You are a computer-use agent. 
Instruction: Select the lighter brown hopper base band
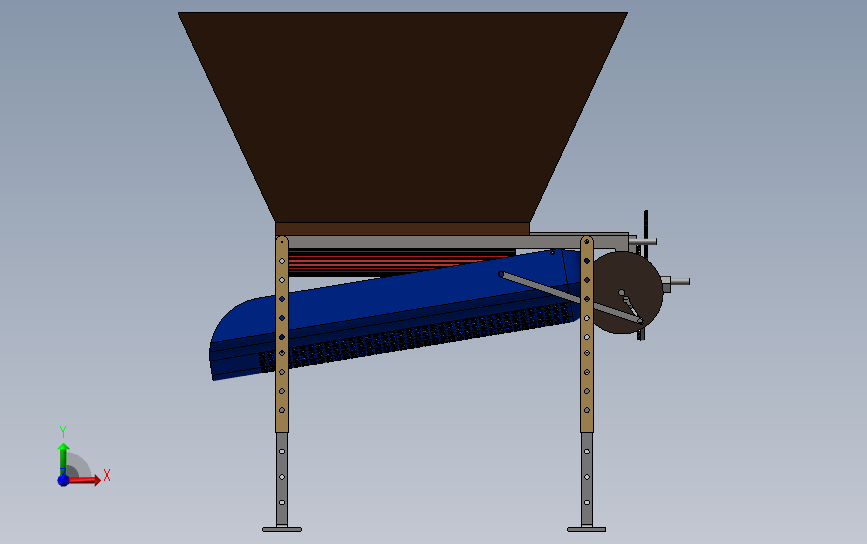point(403,229)
